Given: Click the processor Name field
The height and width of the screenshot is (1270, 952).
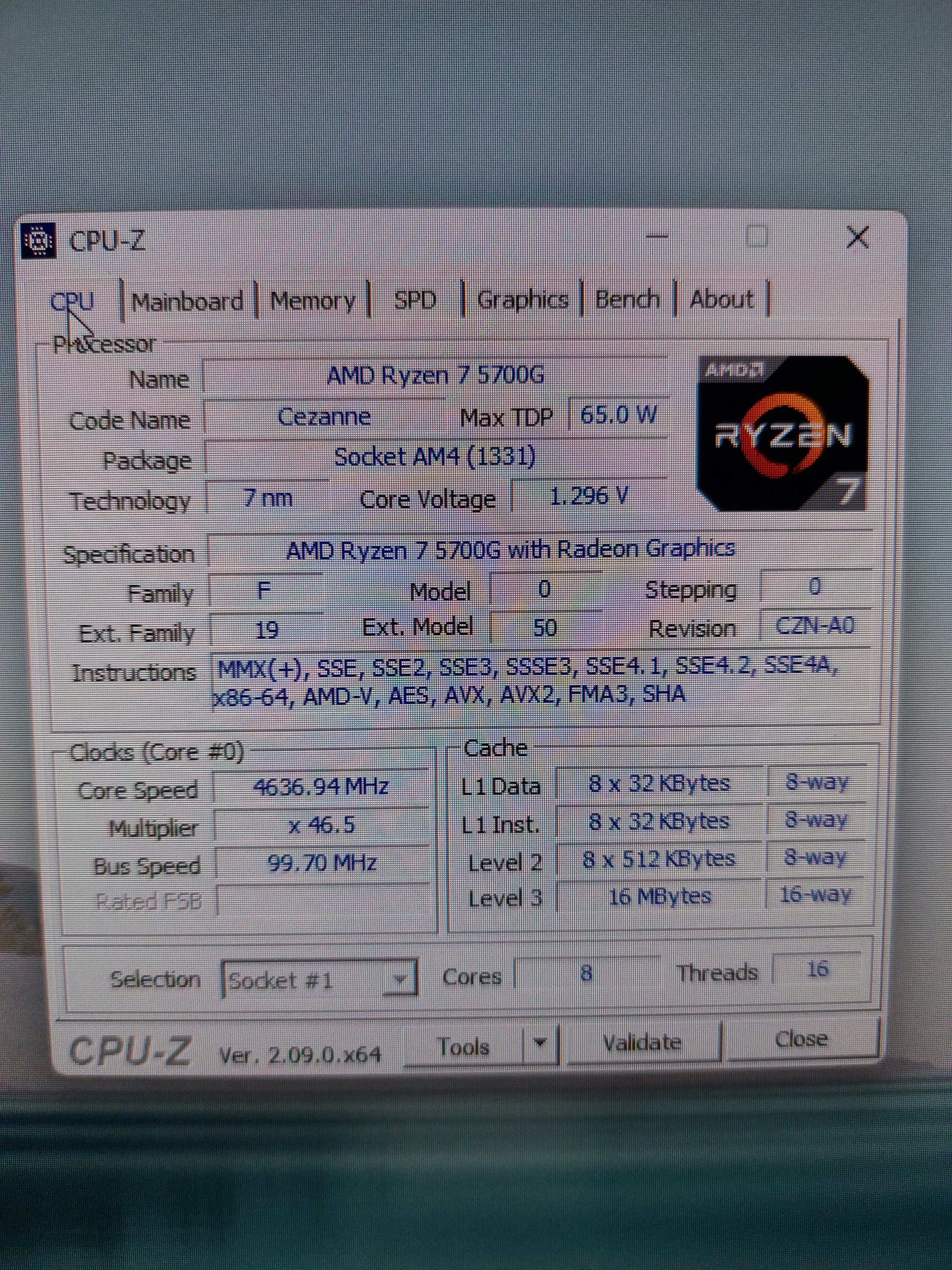Looking at the screenshot, I should (x=435, y=376).
